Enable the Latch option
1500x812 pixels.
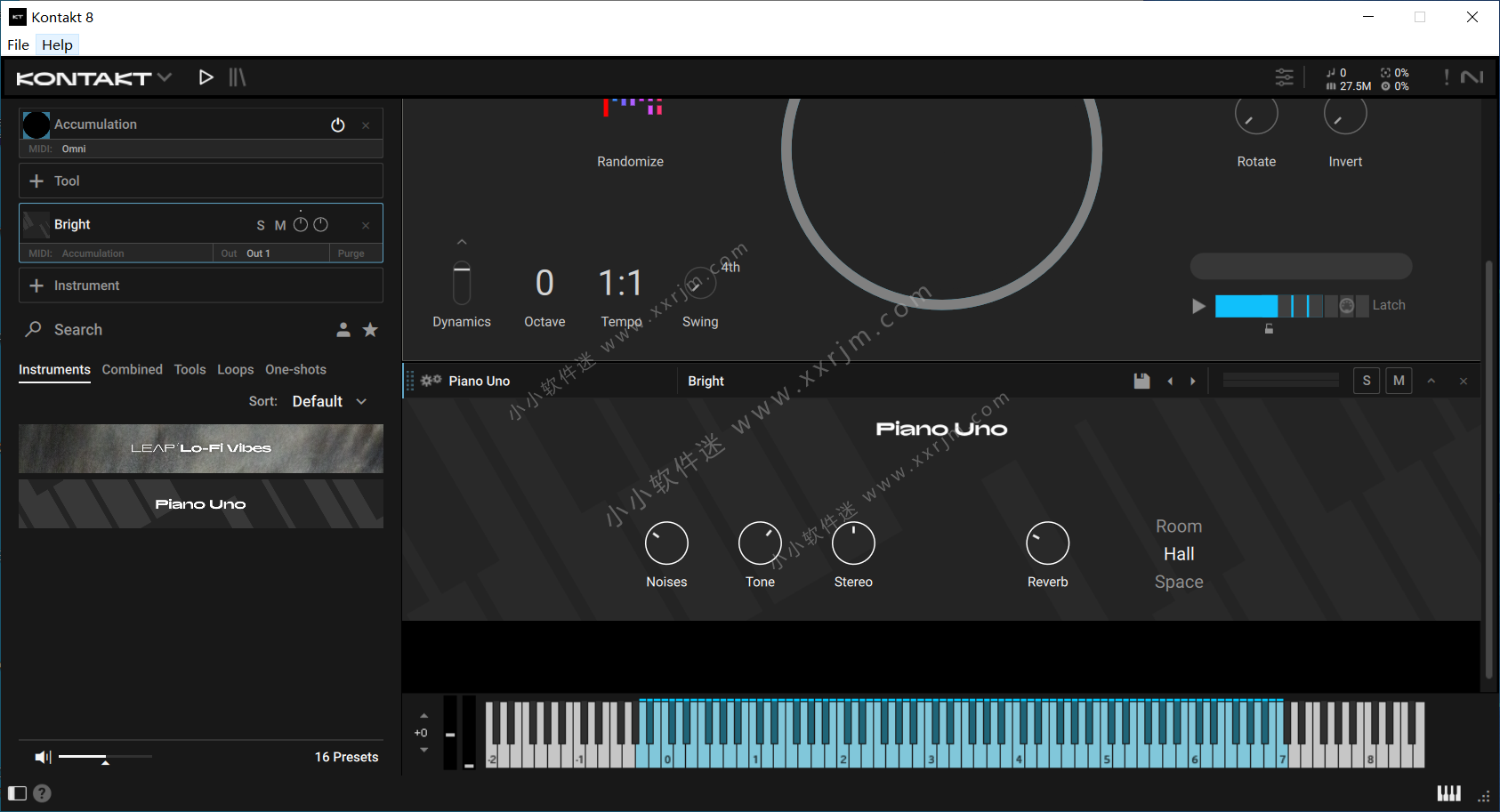tap(1388, 305)
